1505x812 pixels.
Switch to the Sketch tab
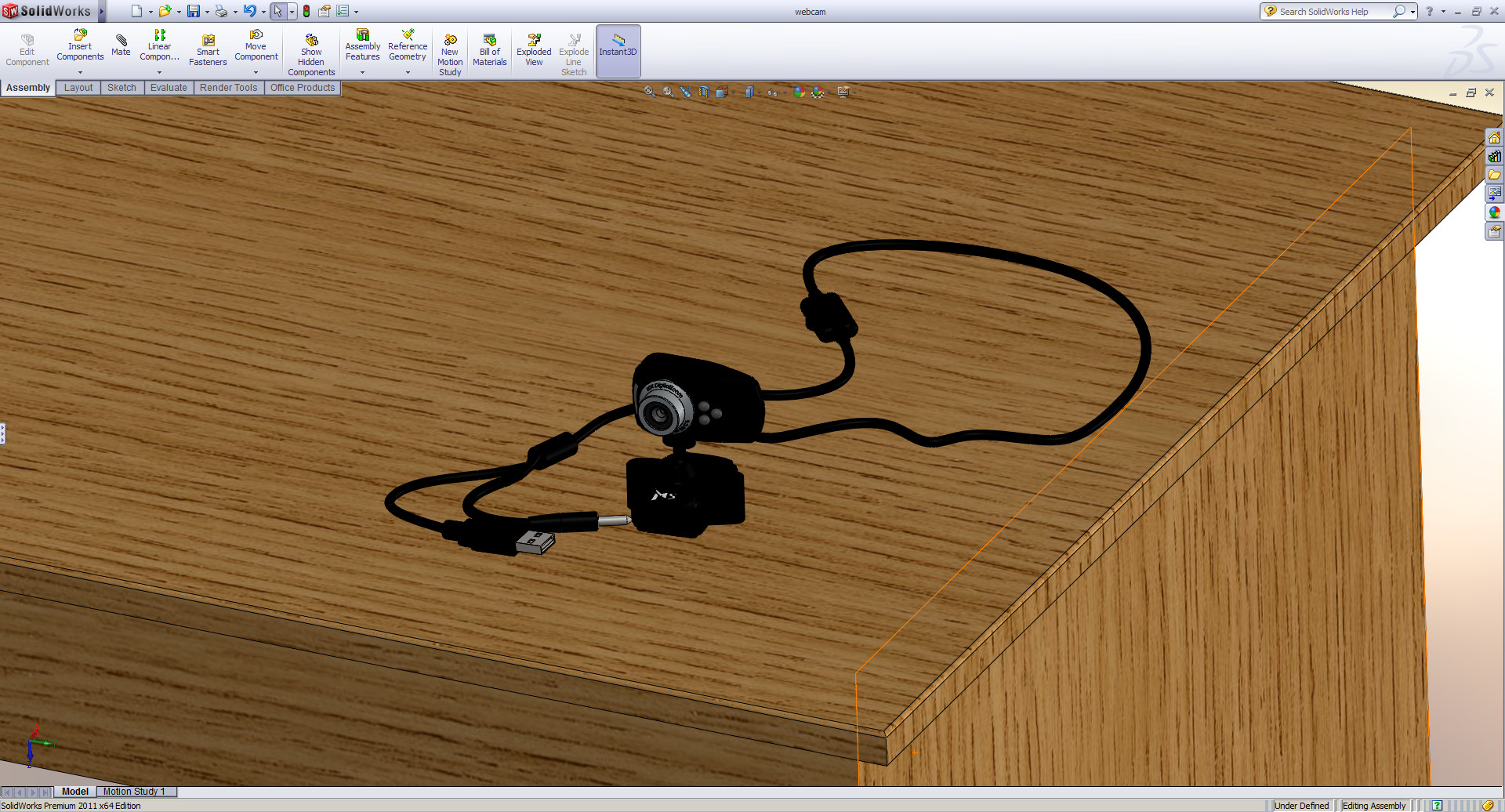coord(121,88)
